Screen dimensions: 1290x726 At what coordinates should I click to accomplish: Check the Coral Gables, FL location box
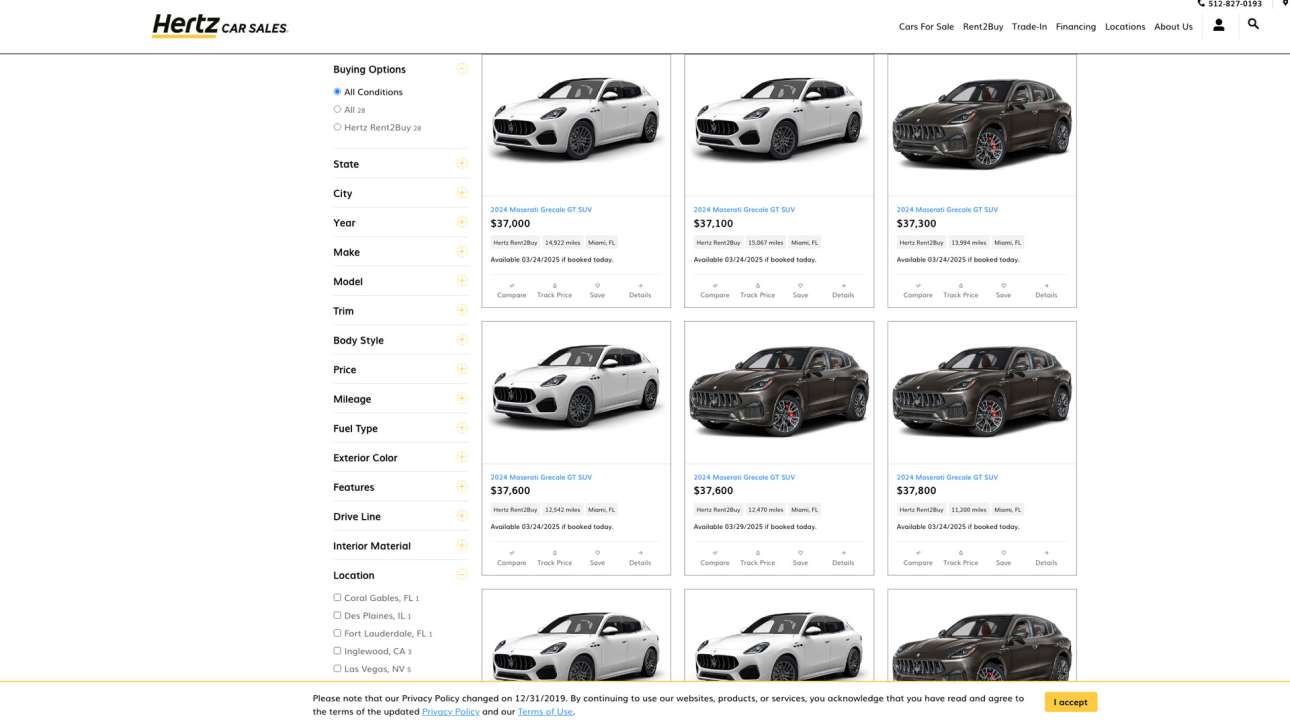click(337, 598)
